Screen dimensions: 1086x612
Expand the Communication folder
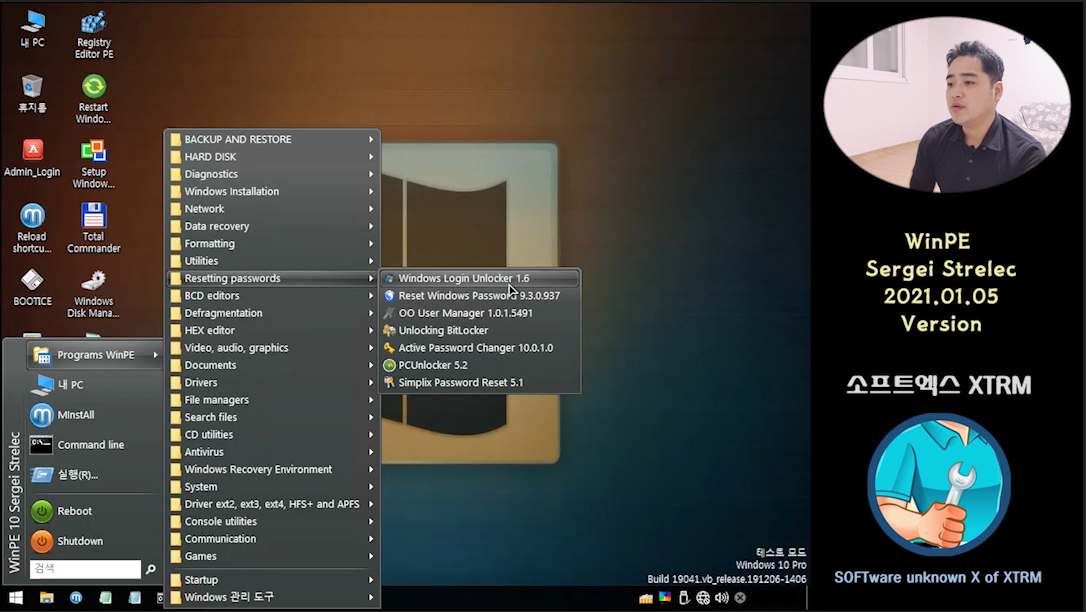(x=272, y=539)
